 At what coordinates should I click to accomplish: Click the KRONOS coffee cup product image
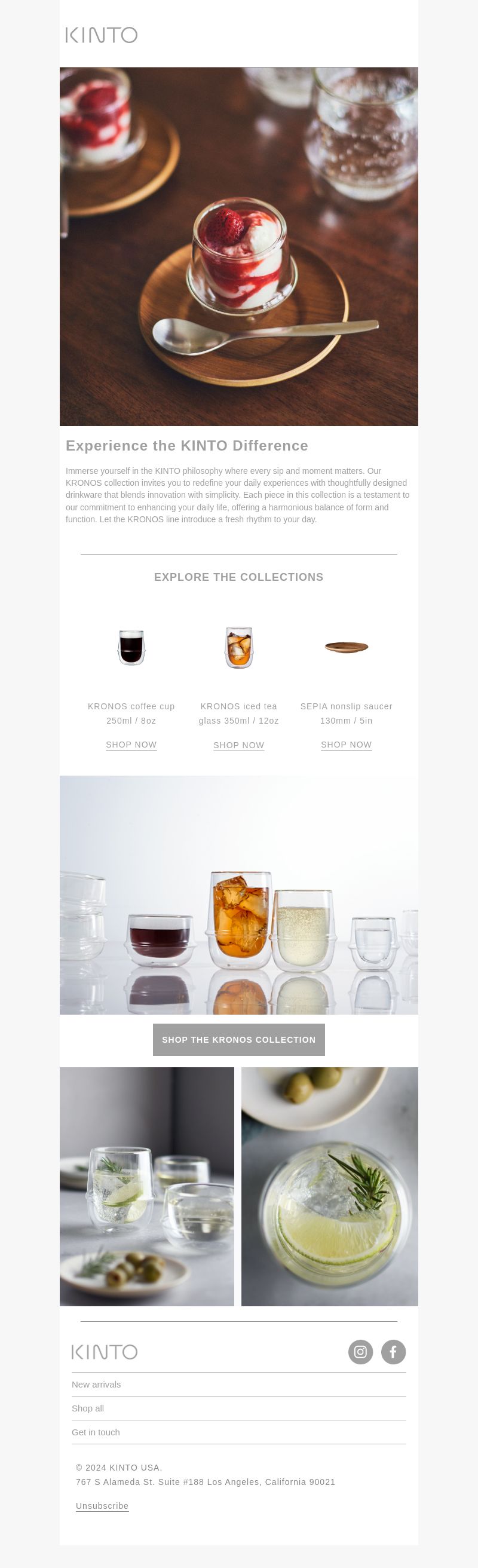point(131,647)
